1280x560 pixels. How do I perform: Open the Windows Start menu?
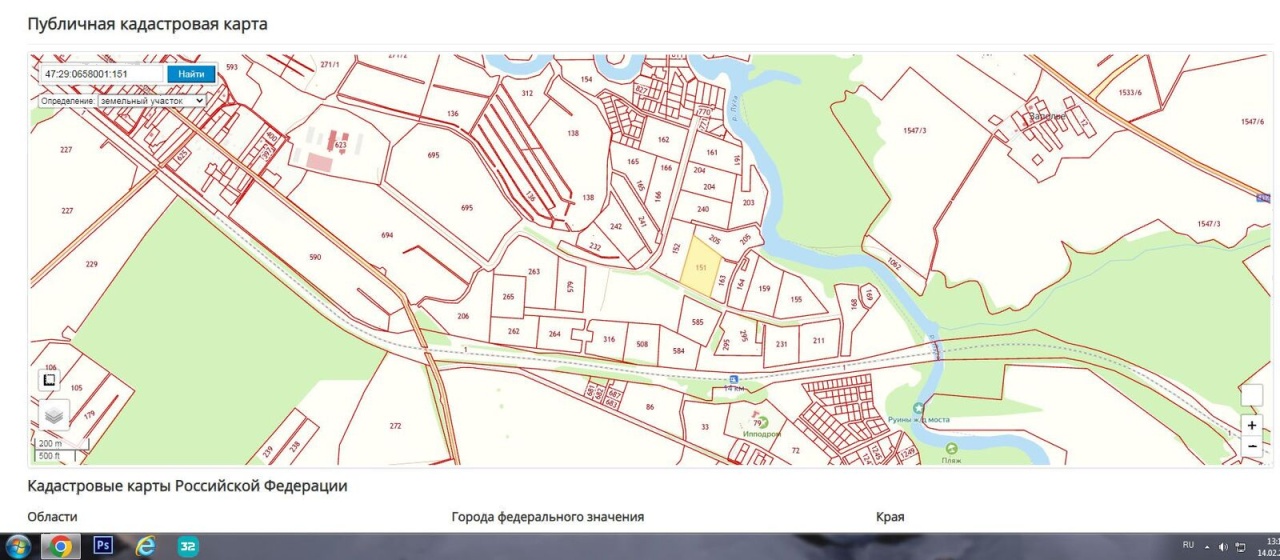tap(19, 546)
